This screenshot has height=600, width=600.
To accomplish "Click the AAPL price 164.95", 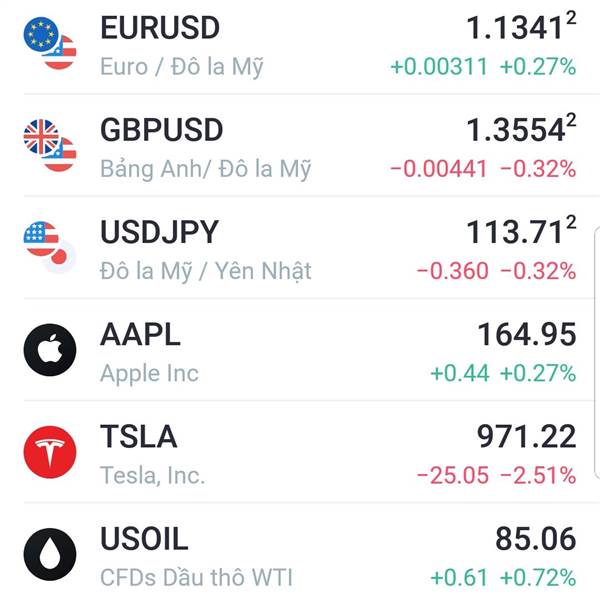I will coord(527,334).
